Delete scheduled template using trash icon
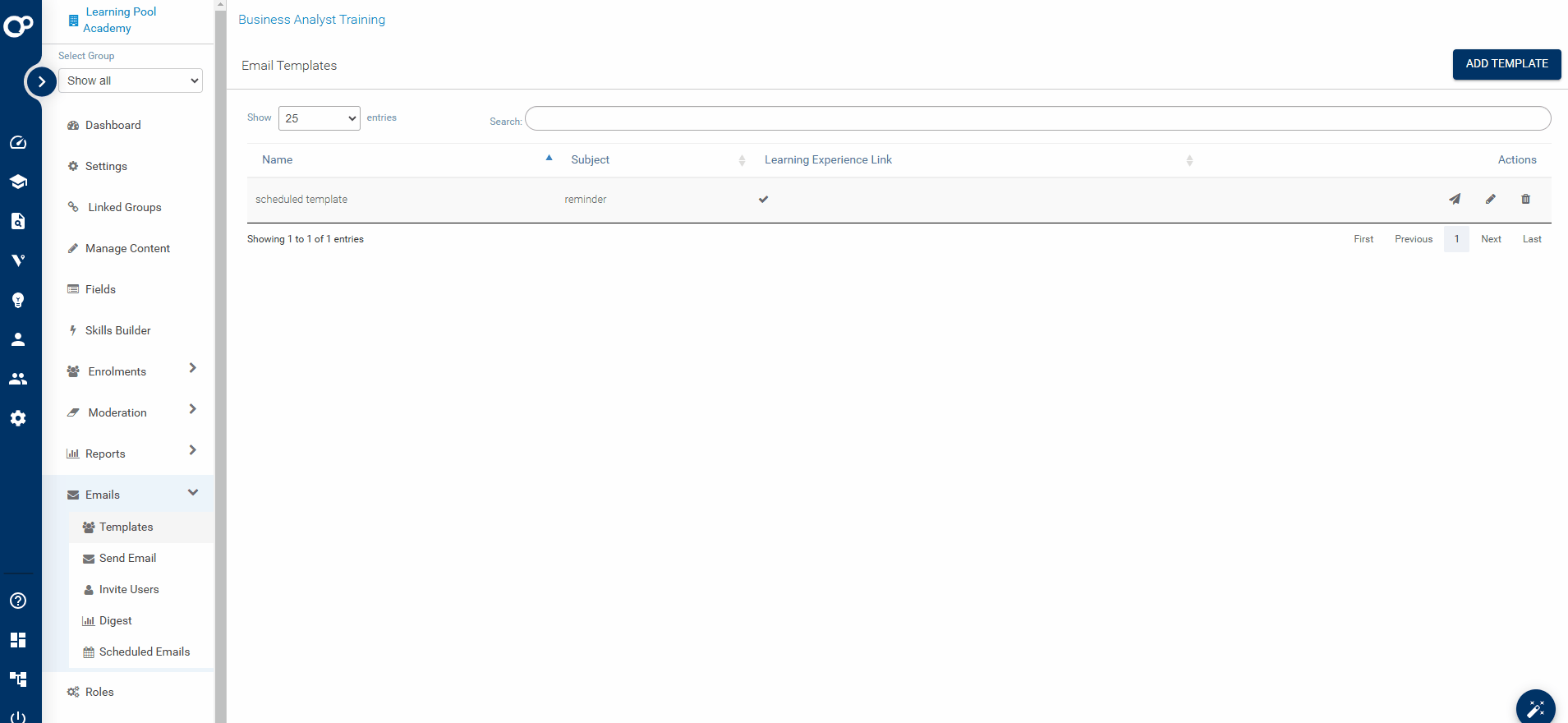This screenshot has width=1568, height=723. 1525,199
